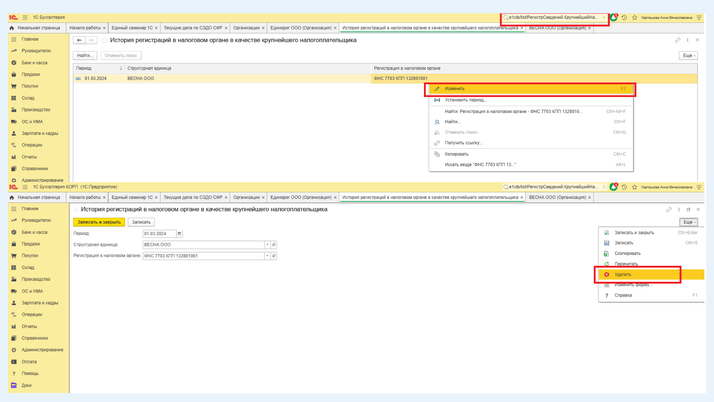Open "Зарплата и кадры" in the upper sidebar

40,133
